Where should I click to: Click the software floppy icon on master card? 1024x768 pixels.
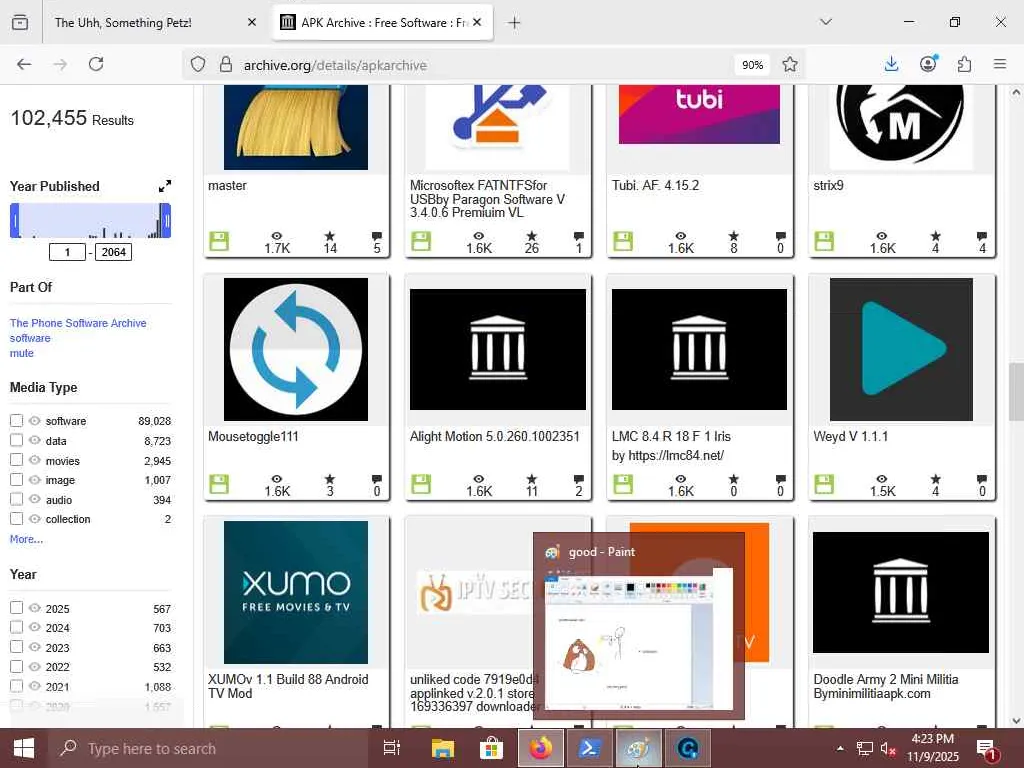pos(219,242)
